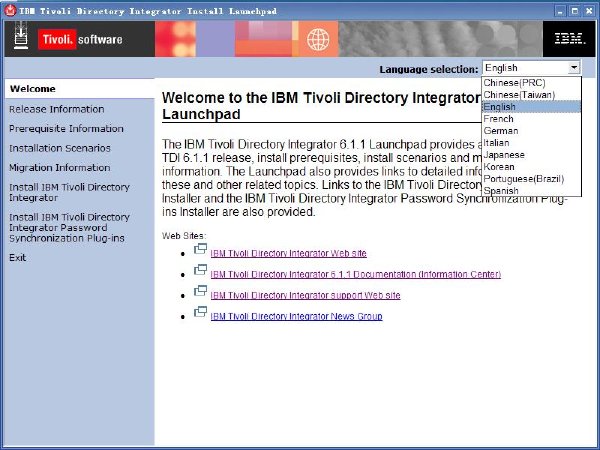Open Password Synchronization Plug-ins install page

70,228
